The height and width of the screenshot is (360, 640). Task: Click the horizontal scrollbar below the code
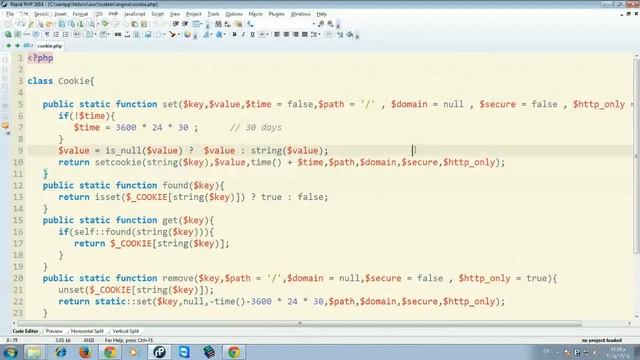point(300,323)
